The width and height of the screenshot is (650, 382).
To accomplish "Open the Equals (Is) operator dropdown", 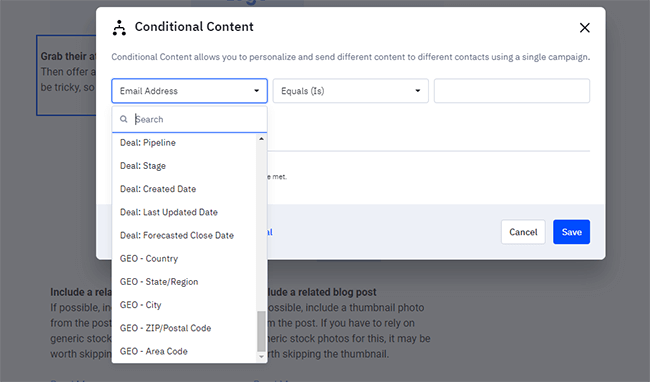I will (x=350, y=91).
